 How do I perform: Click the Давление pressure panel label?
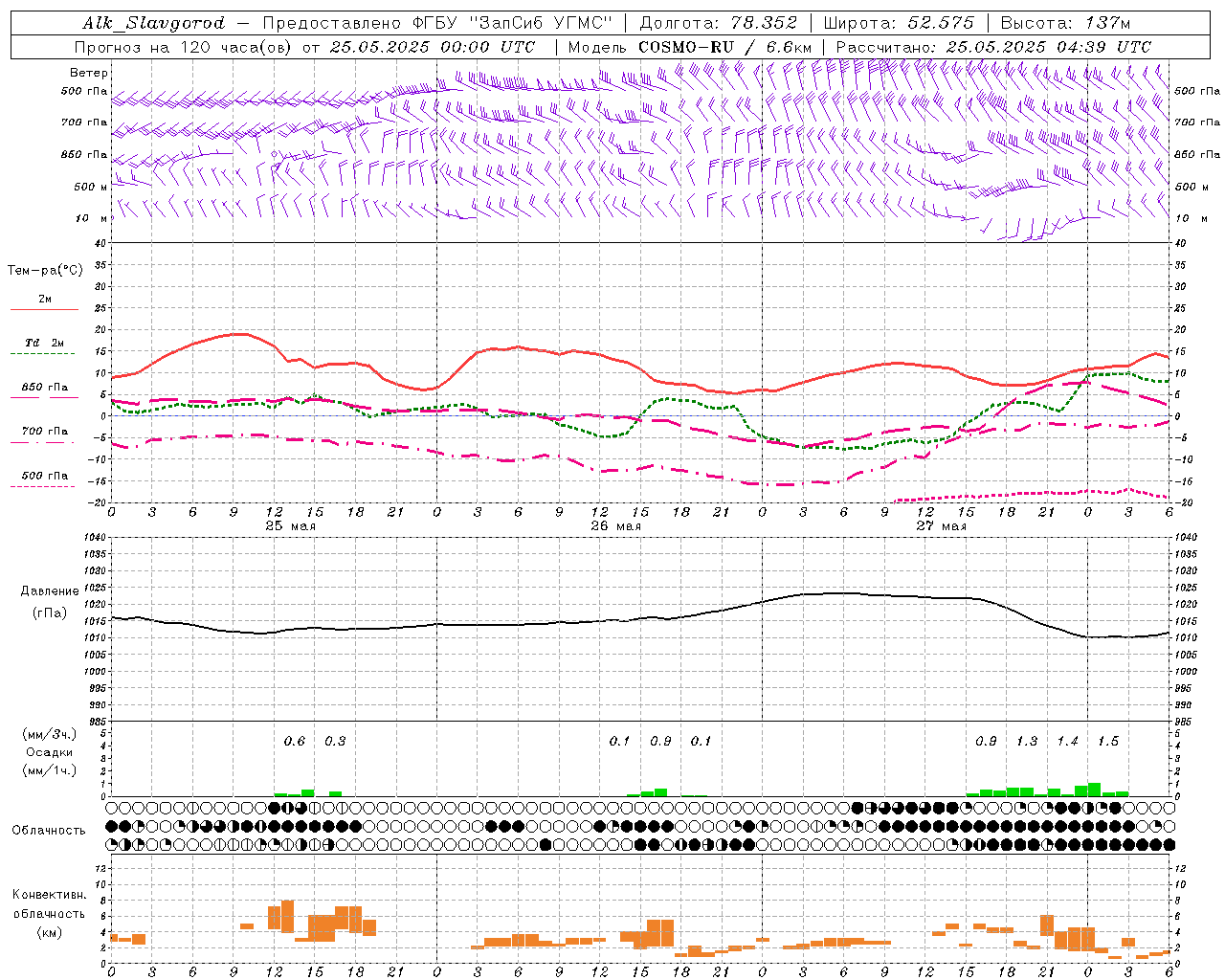tap(48, 591)
